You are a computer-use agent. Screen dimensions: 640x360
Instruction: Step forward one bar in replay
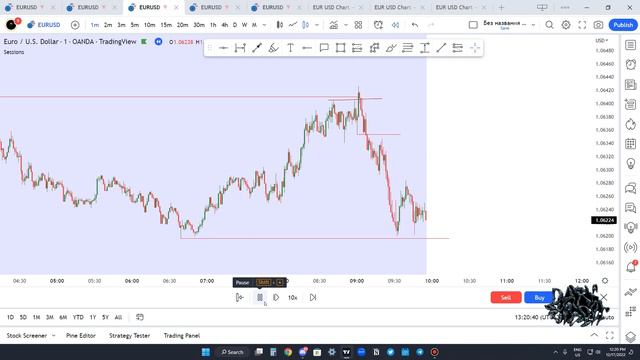(276, 298)
